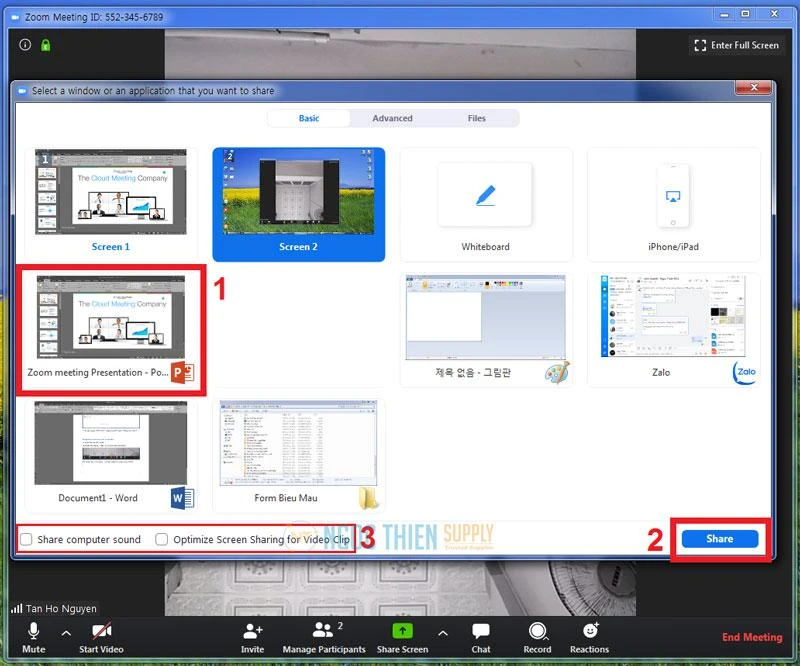Mute the microphone in the meeting toolbar

pos(33,631)
